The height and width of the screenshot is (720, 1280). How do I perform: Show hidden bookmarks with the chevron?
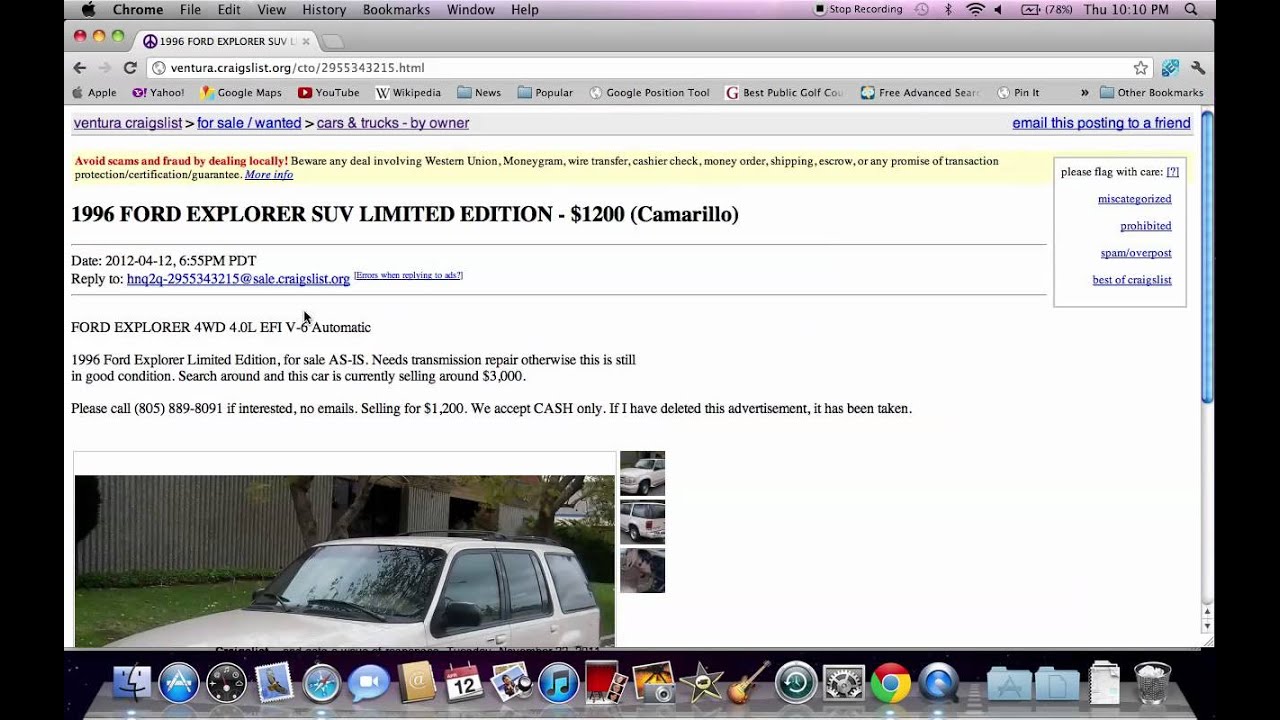1085,93
